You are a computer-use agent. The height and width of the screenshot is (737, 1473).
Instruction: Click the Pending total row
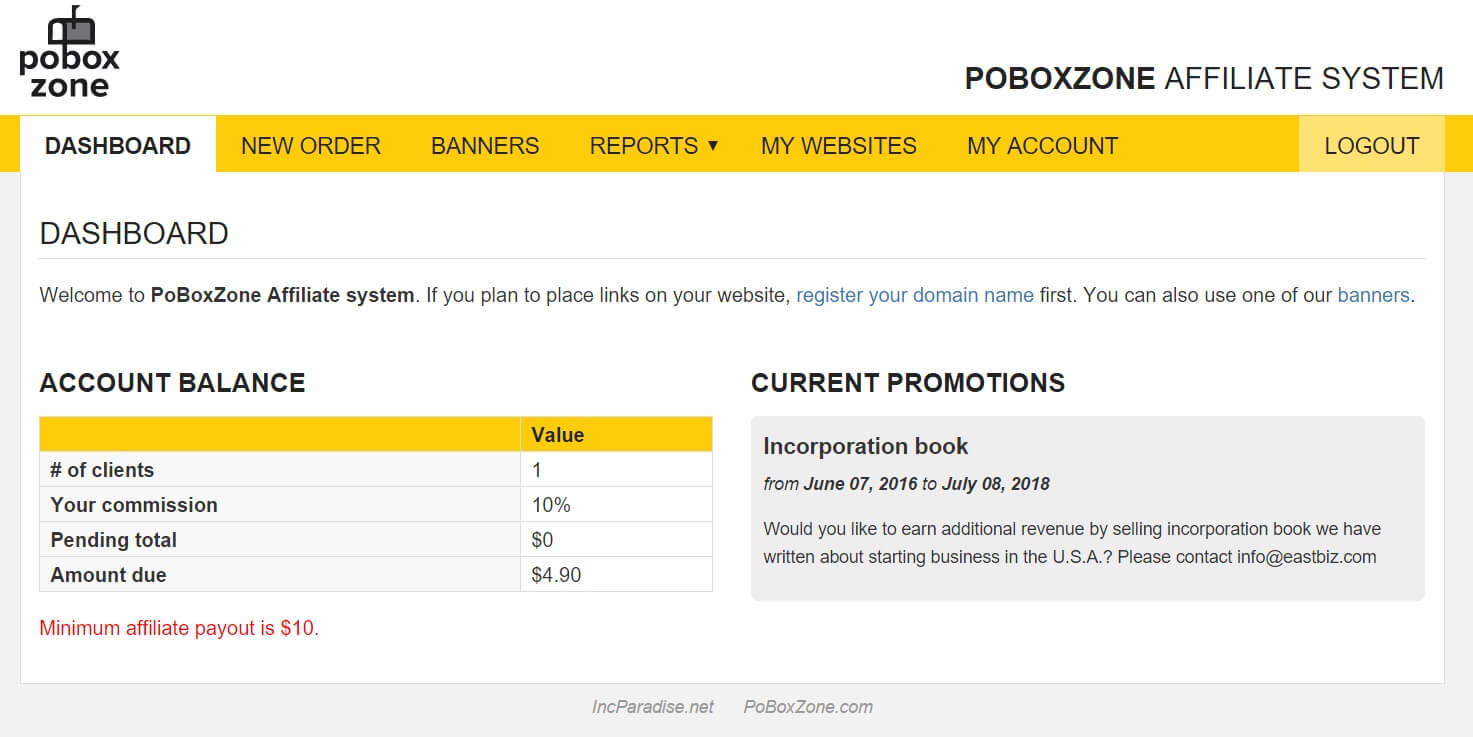click(376, 539)
